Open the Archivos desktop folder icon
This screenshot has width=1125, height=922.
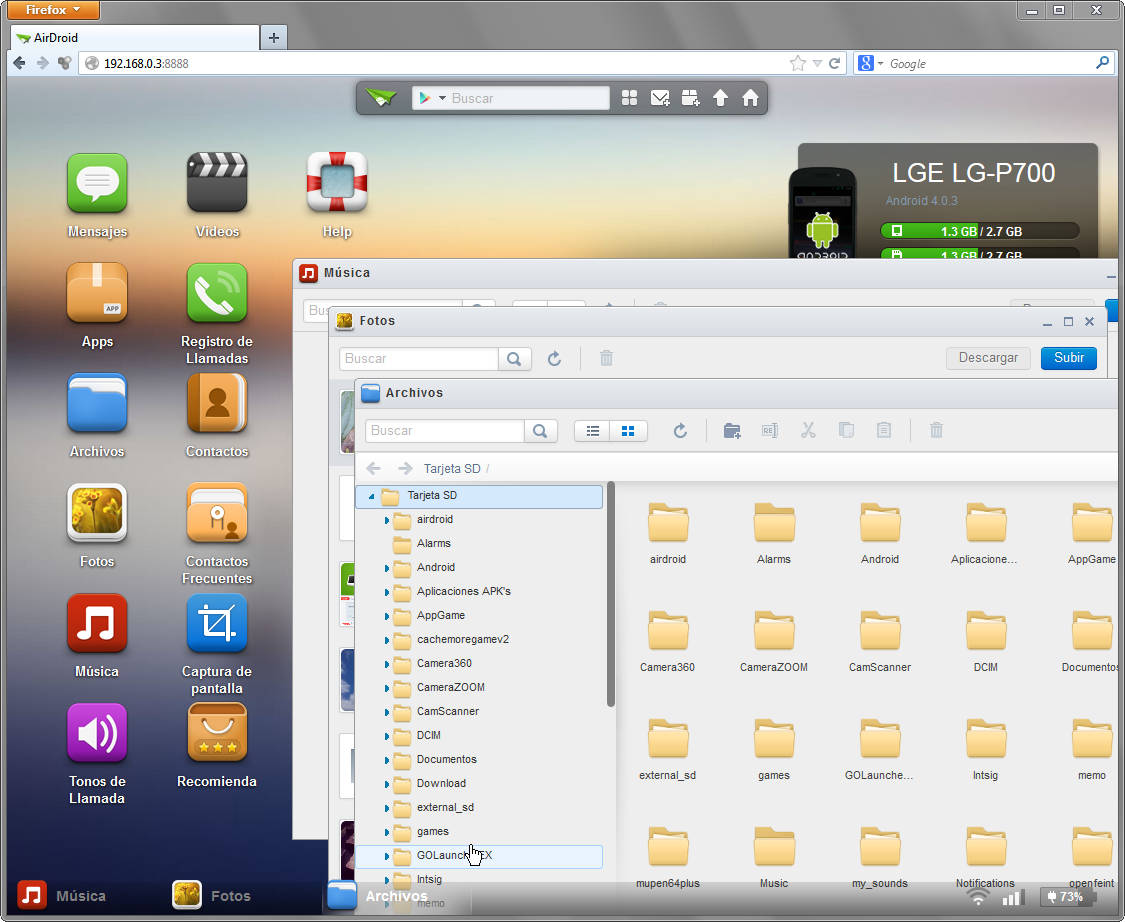tap(97, 403)
